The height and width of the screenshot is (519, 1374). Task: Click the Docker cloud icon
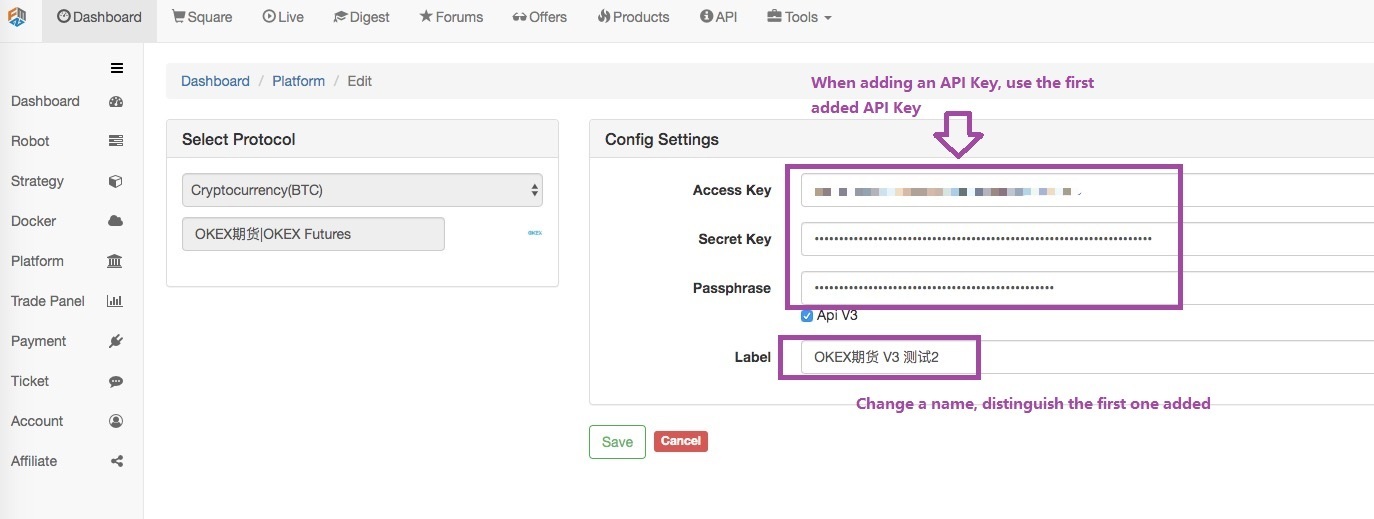(x=115, y=221)
